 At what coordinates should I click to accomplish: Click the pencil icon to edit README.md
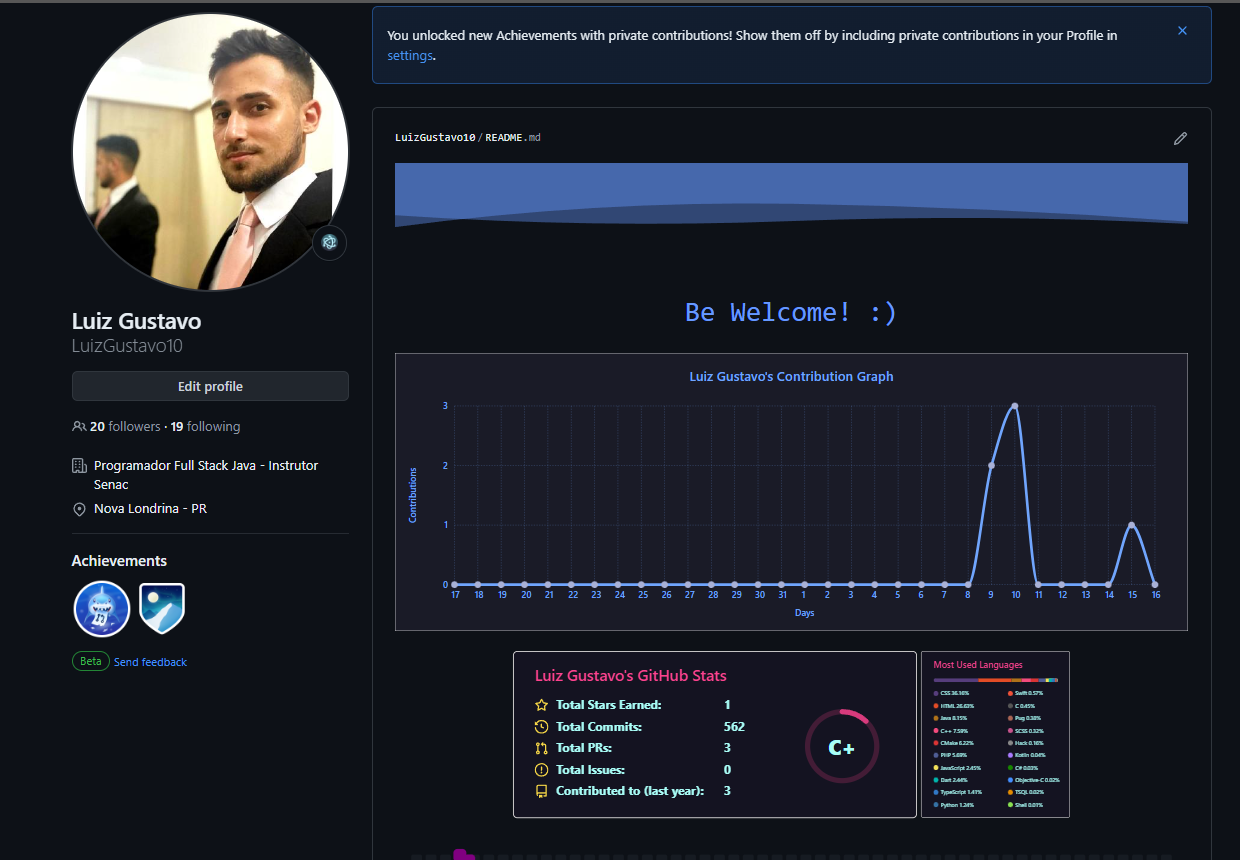pos(1180,138)
